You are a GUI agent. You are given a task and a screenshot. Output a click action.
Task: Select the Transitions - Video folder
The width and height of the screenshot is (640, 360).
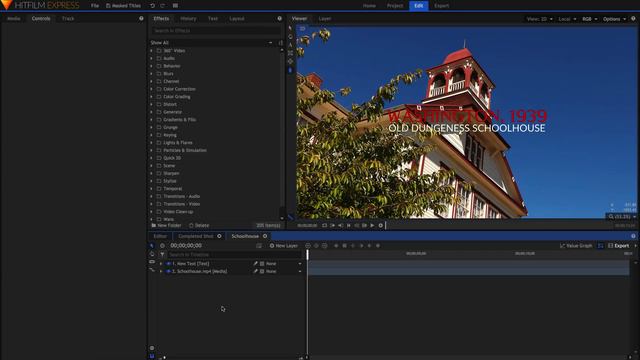coord(182,204)
